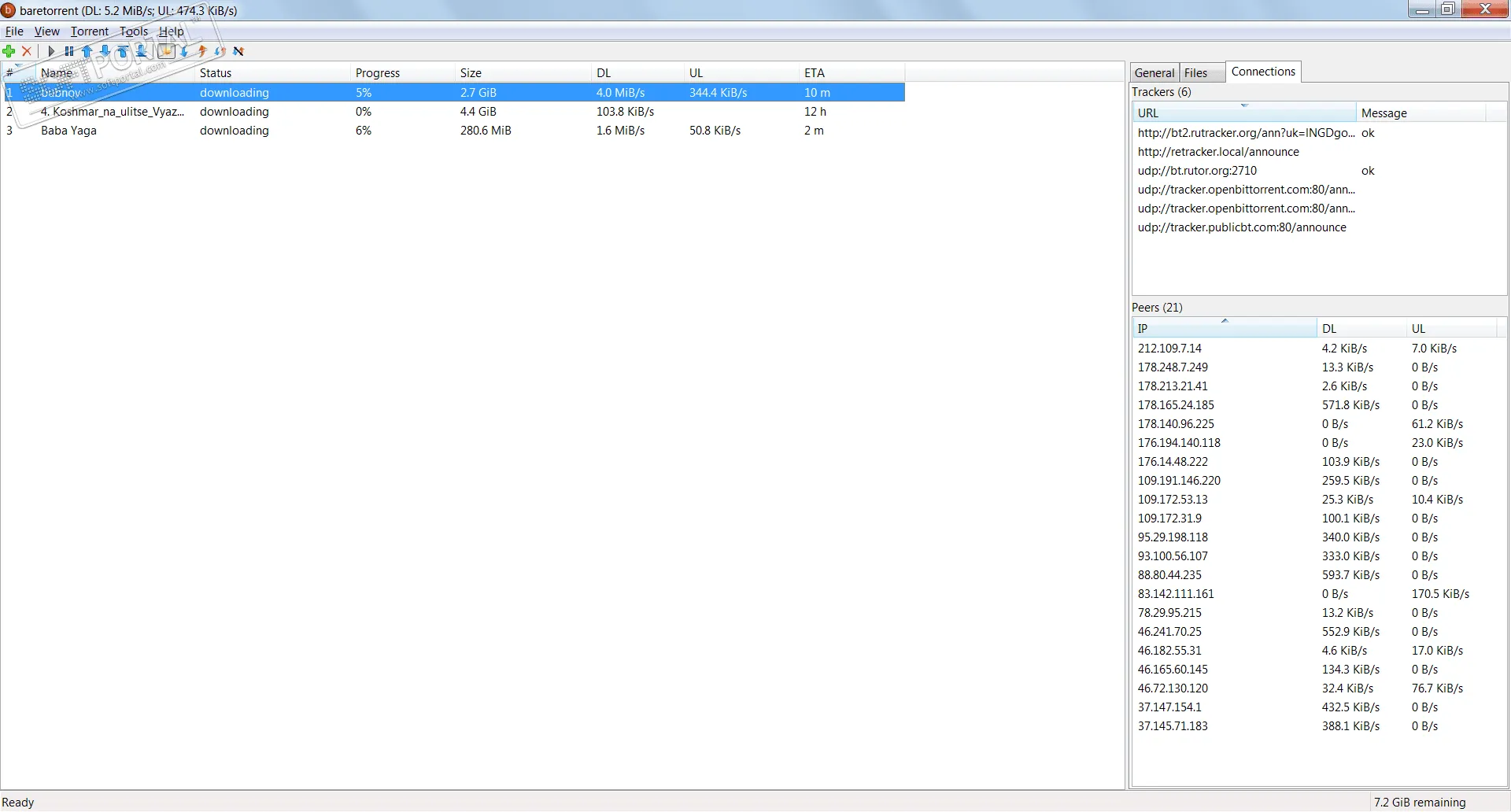Select peer 109.191.146.220

[1314, 480]
